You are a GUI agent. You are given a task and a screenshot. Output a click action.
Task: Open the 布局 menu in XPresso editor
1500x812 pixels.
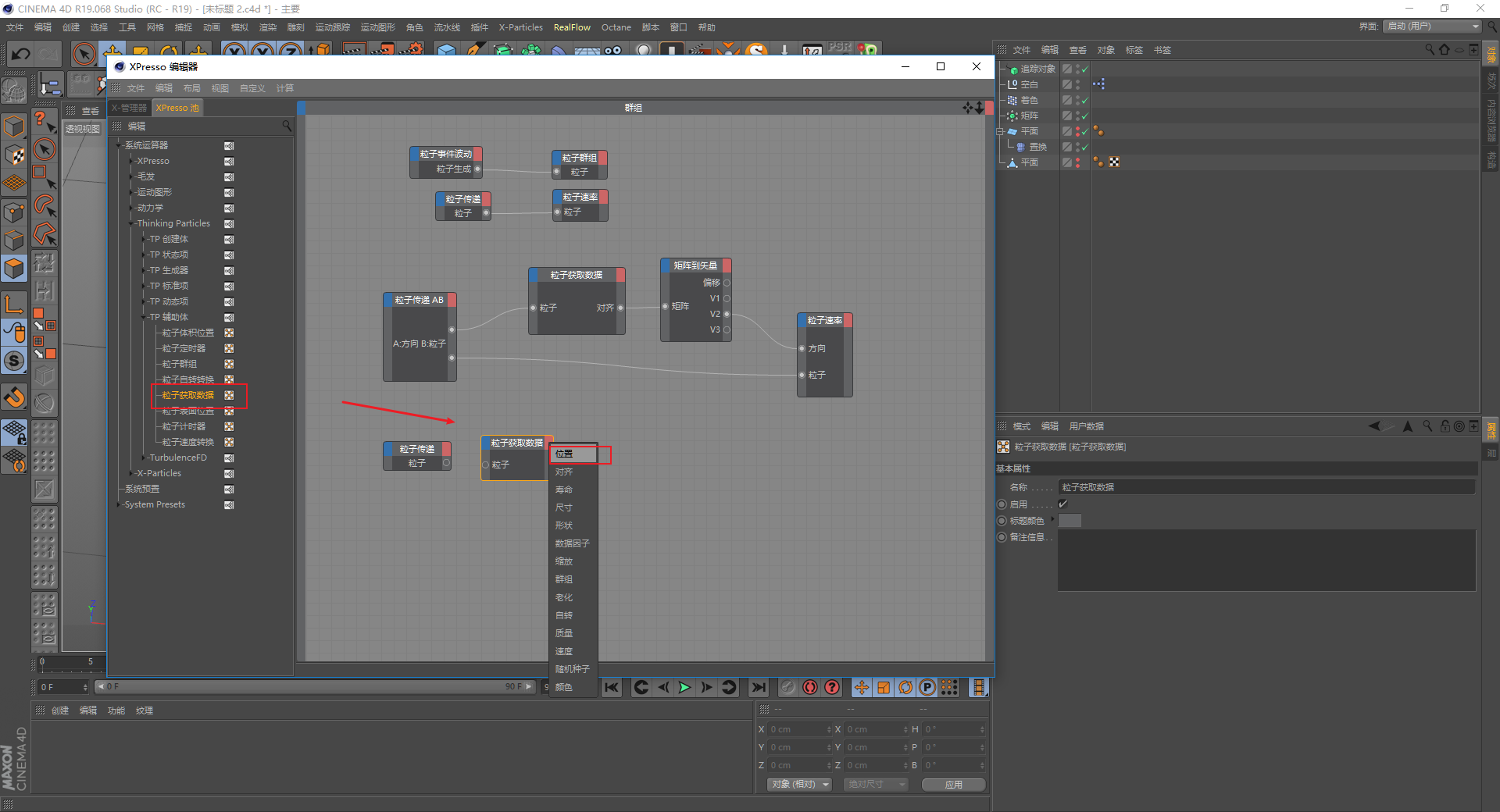tap(192, 88)
